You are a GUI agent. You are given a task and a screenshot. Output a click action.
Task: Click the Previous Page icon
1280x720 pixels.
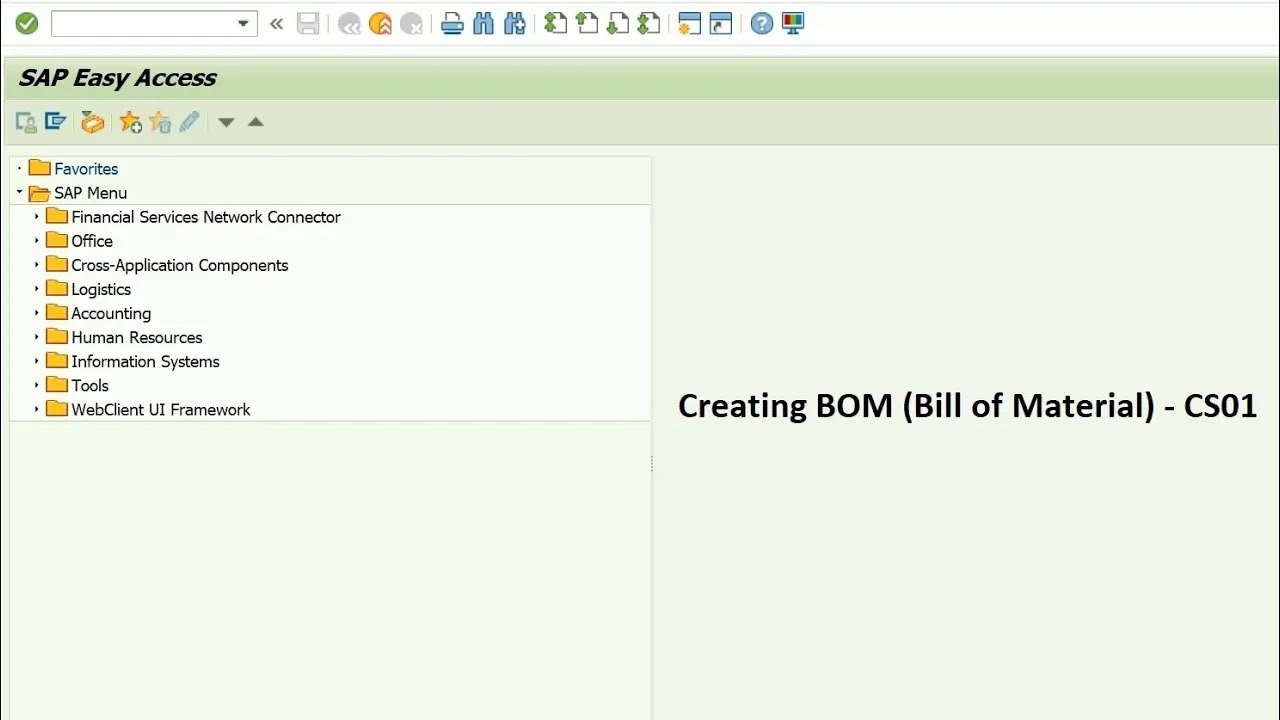[587, 23]
